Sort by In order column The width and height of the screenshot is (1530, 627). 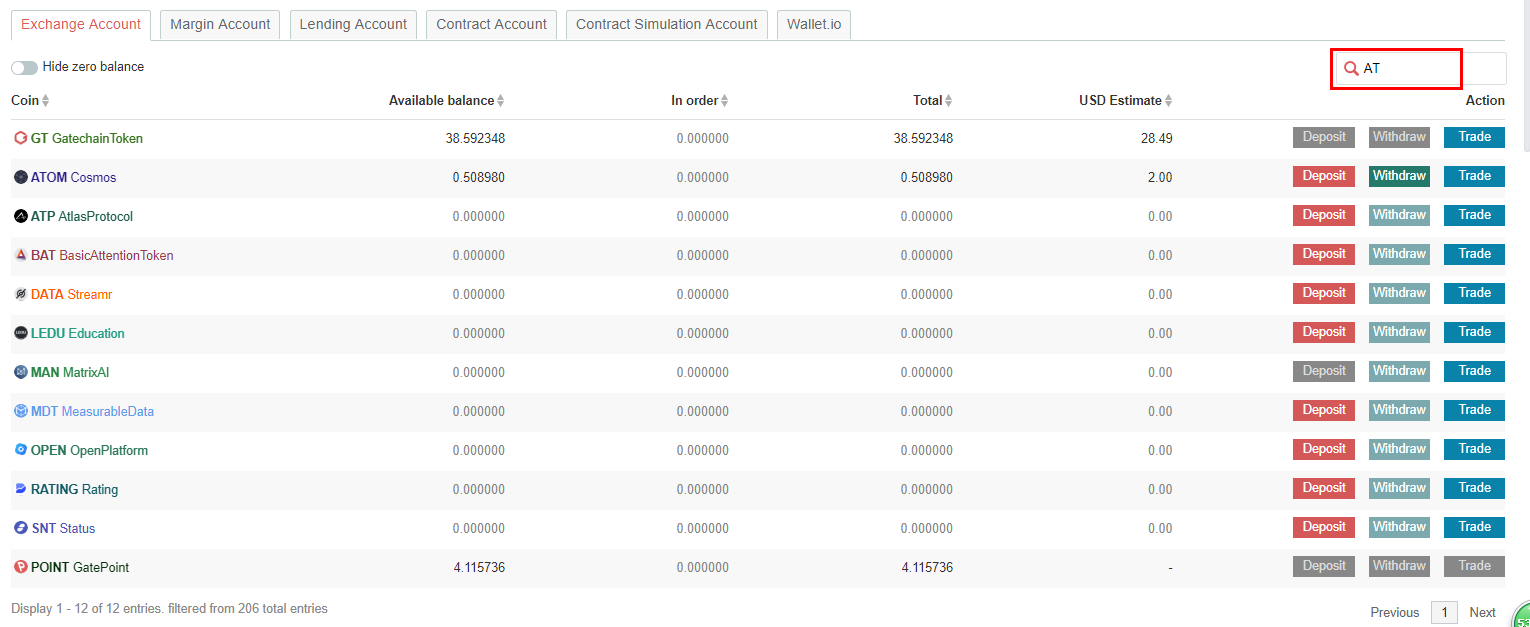700,101
